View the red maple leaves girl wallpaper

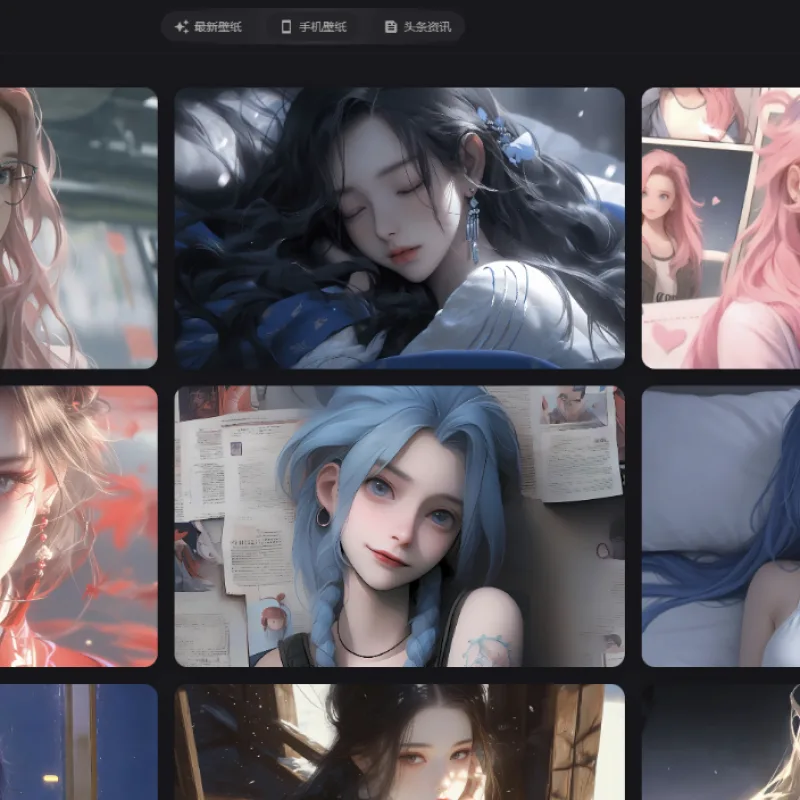[x=79, y=526]
